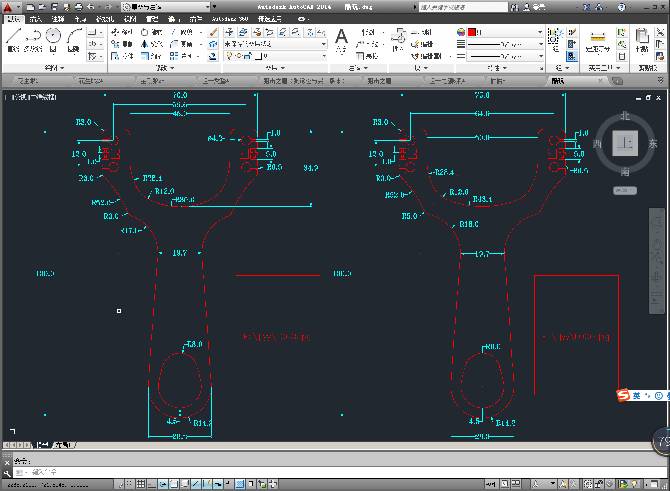Toggle Grid Display in the status bar
The height and width of the screenshot is (491, 670).
coord(141,484)
